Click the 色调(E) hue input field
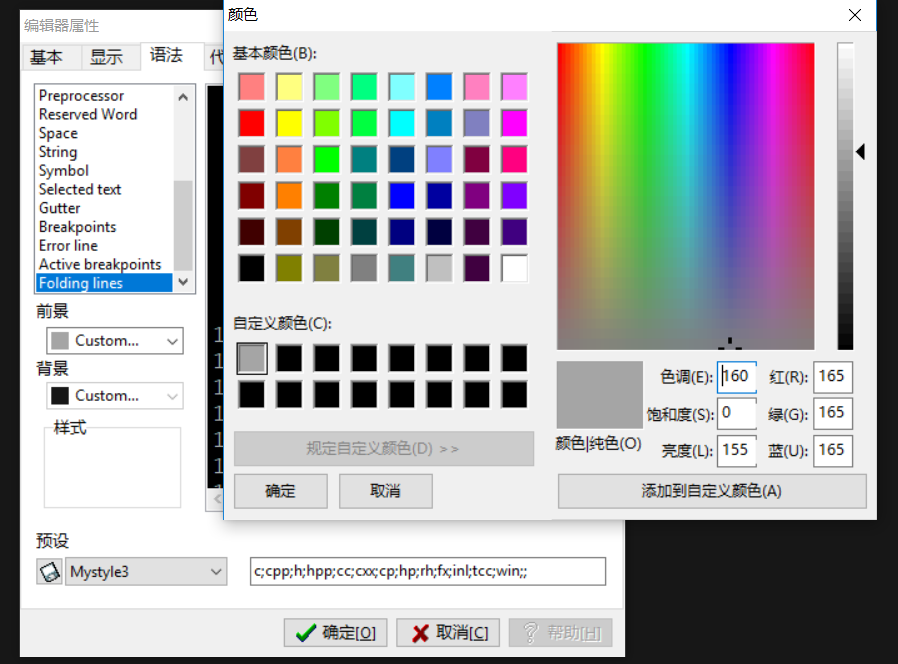This screenshot has width=898, height=664. 737,377
